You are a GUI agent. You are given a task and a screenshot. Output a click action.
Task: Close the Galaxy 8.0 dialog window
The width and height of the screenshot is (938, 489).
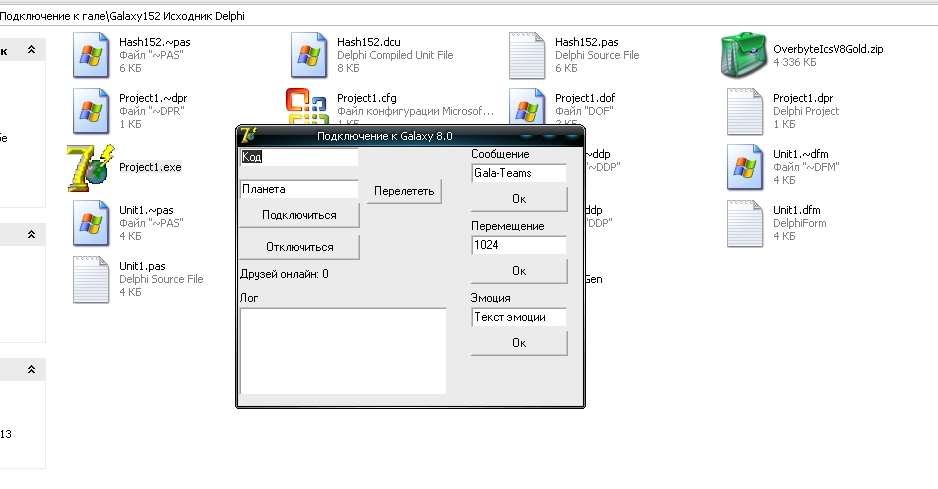pos(573,136)
